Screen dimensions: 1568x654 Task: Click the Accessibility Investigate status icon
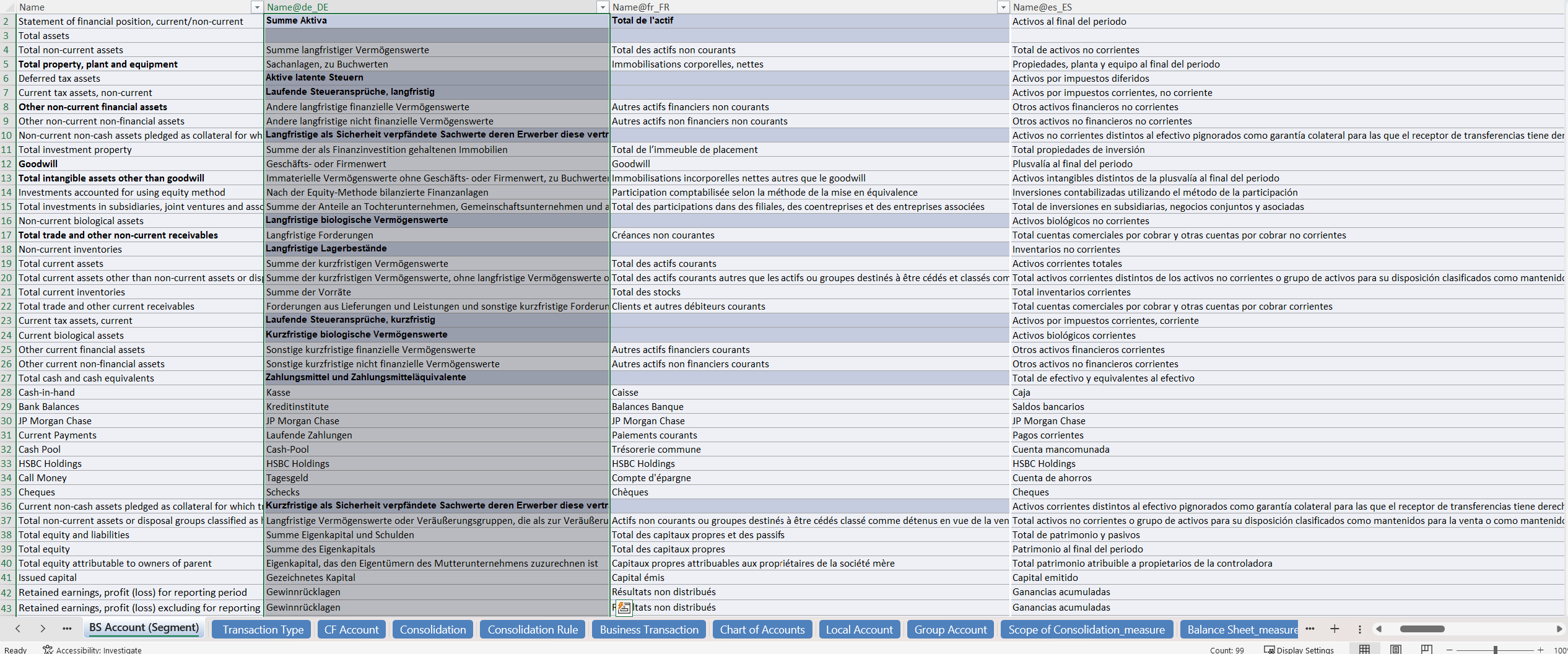coord(48,649)
